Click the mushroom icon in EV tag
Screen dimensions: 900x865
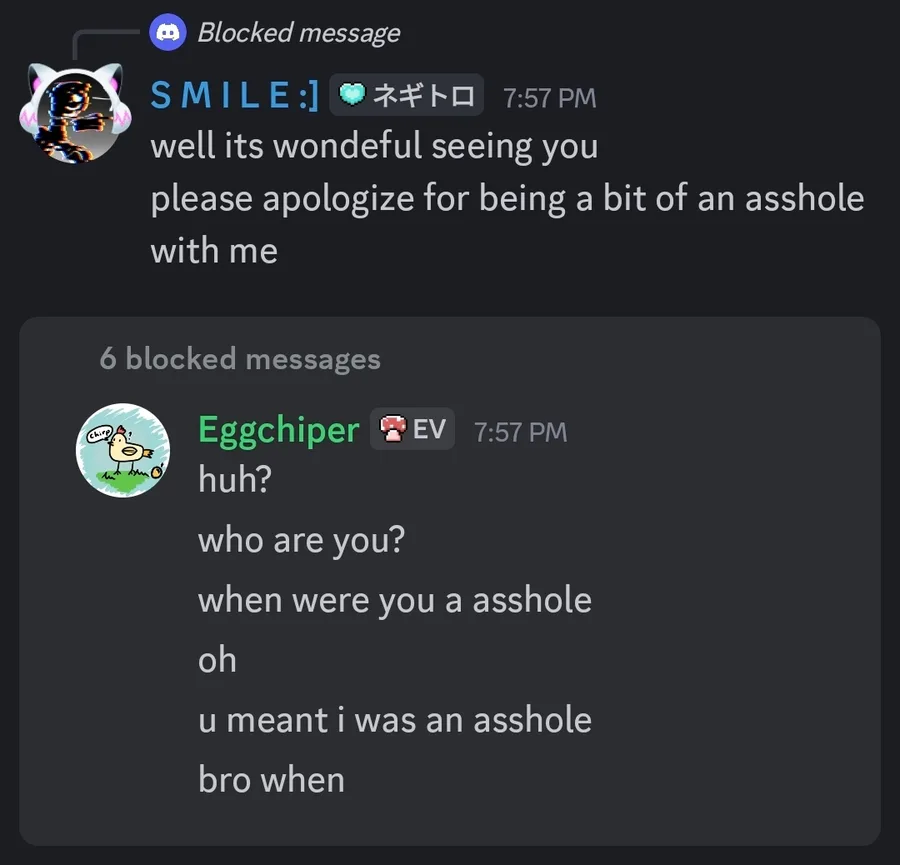pos(392,430)
